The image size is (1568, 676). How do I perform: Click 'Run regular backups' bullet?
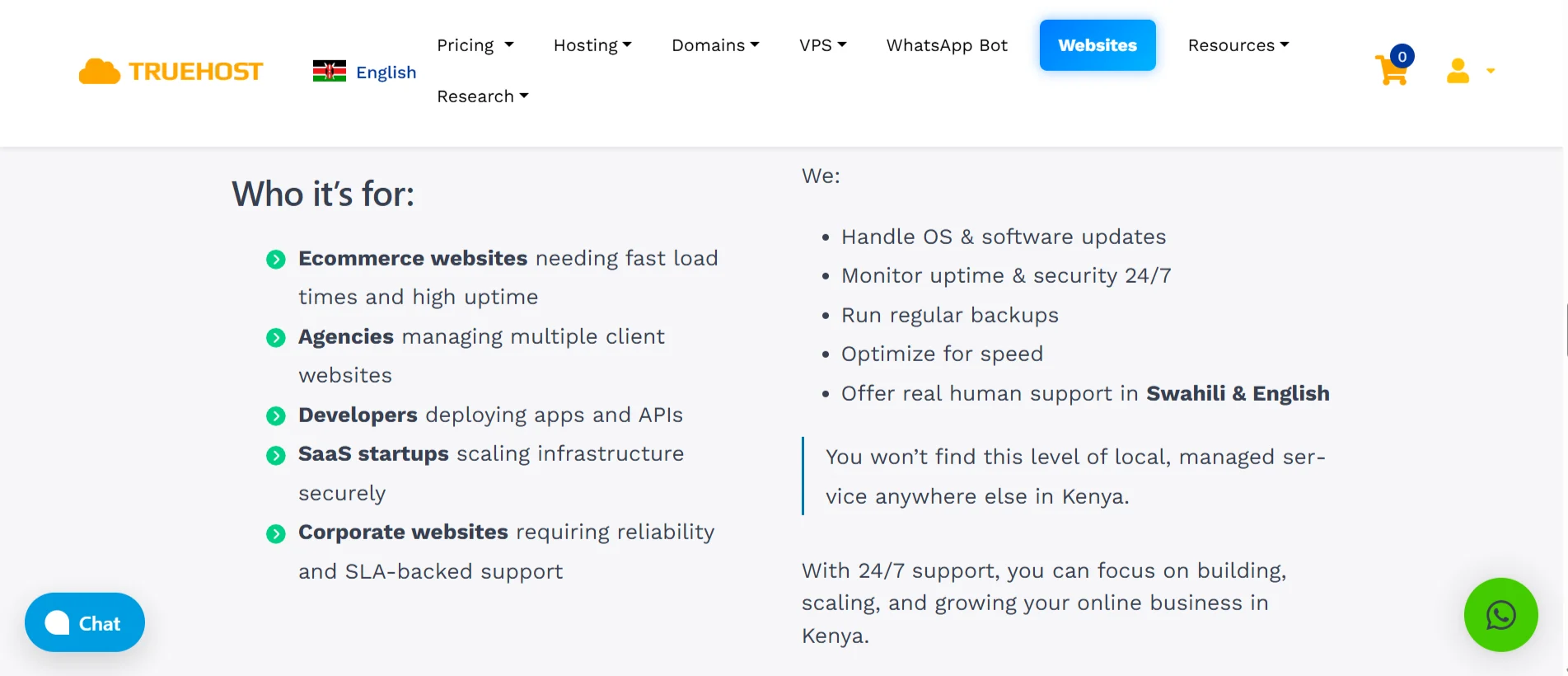point(950,315)
